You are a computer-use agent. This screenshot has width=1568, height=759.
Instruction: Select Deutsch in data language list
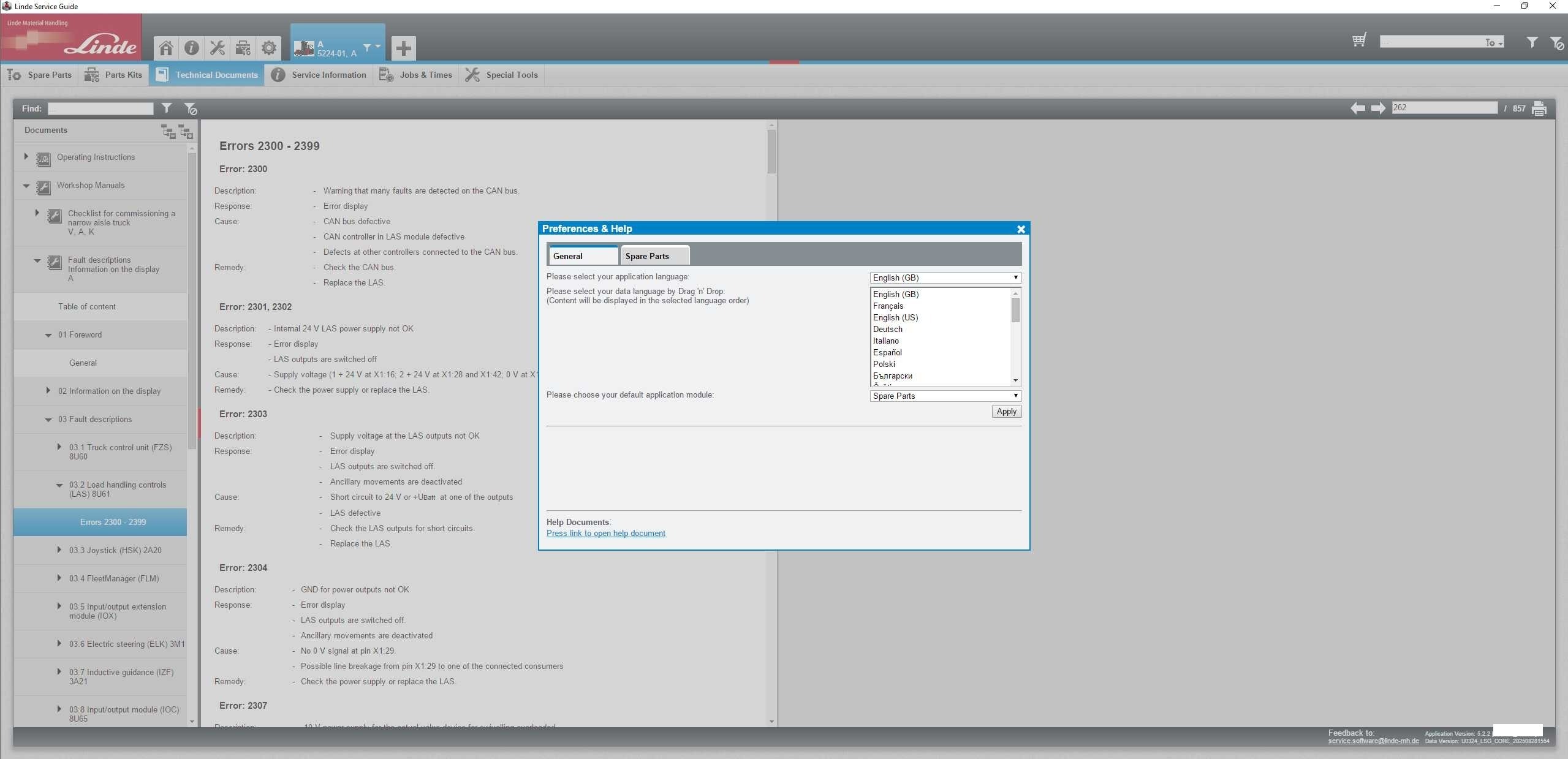point(887,330)
